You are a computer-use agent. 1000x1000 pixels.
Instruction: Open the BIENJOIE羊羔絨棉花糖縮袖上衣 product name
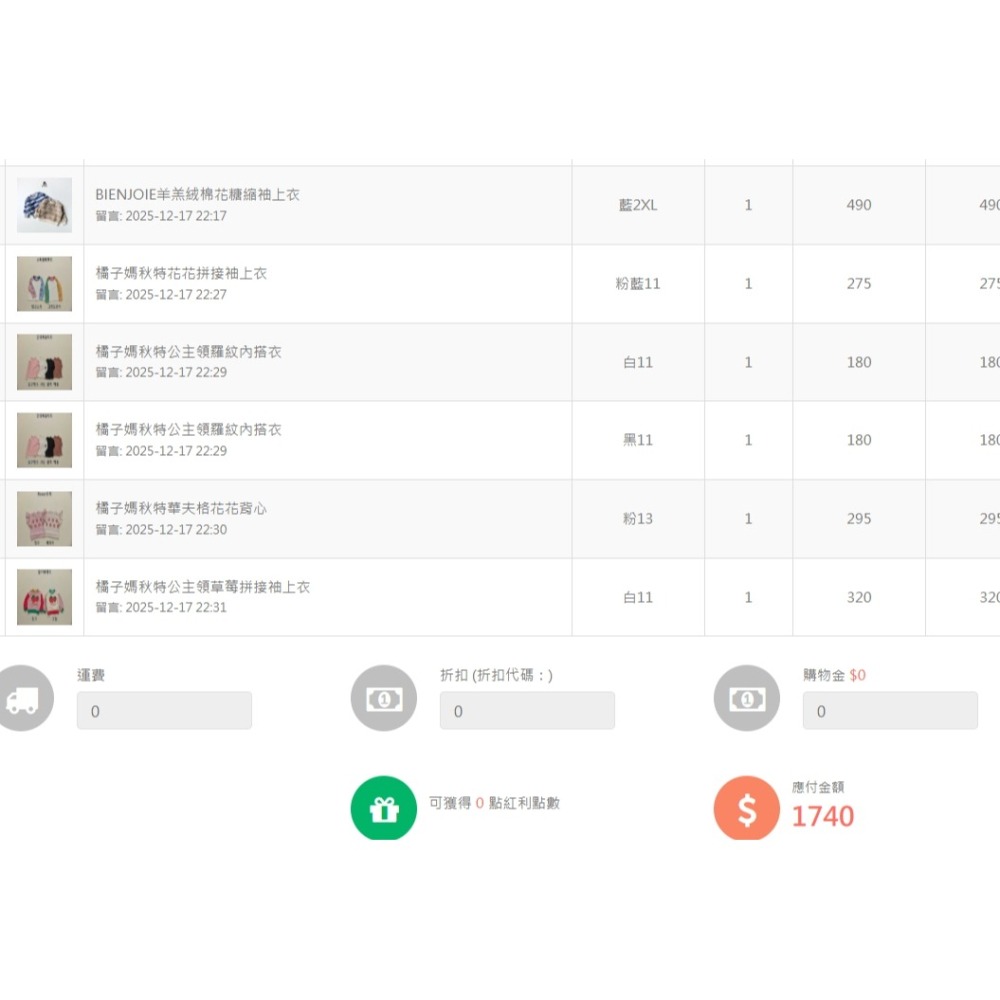197,195
